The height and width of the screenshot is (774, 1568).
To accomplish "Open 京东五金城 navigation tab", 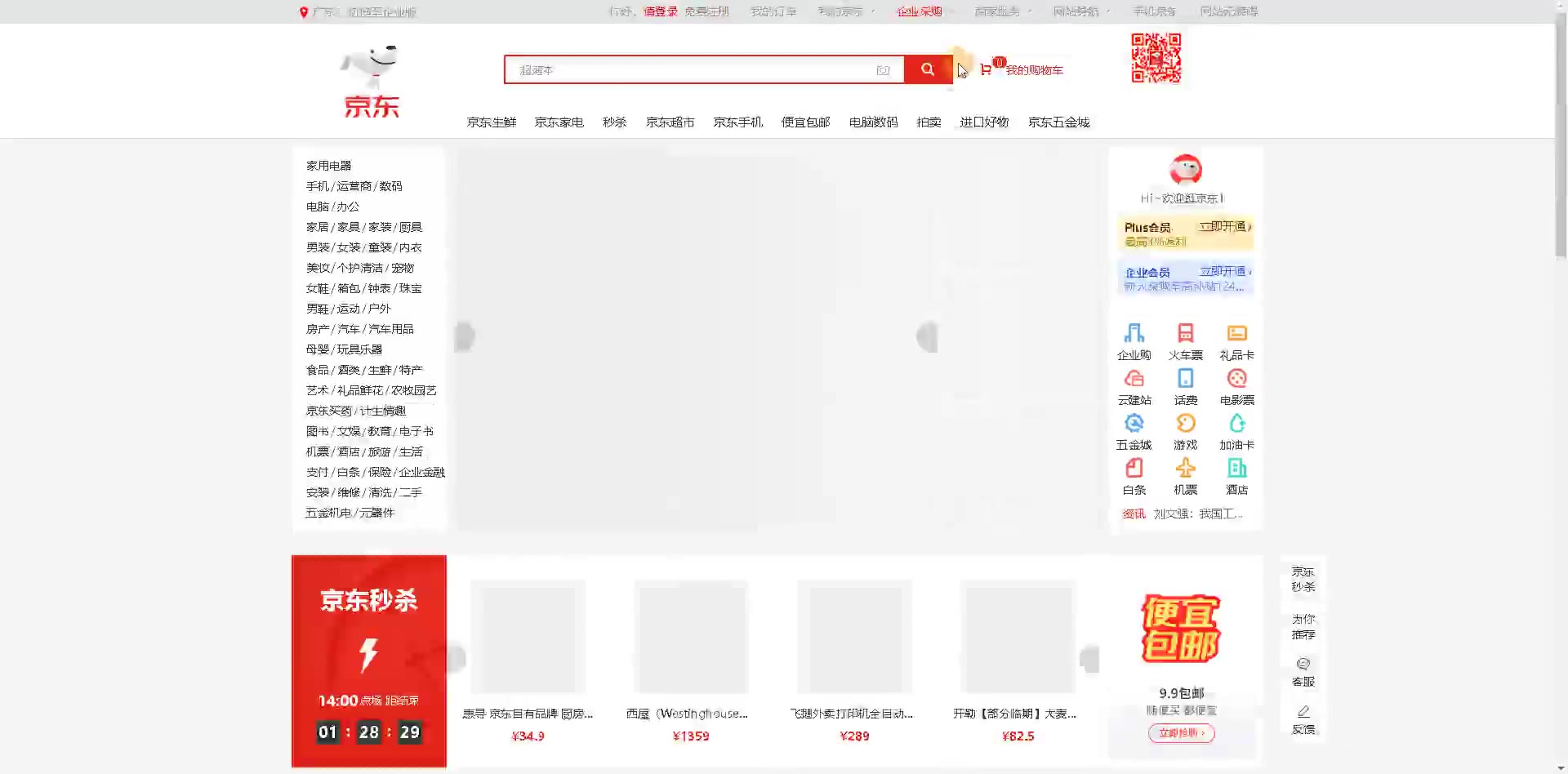I will 1059,122.
